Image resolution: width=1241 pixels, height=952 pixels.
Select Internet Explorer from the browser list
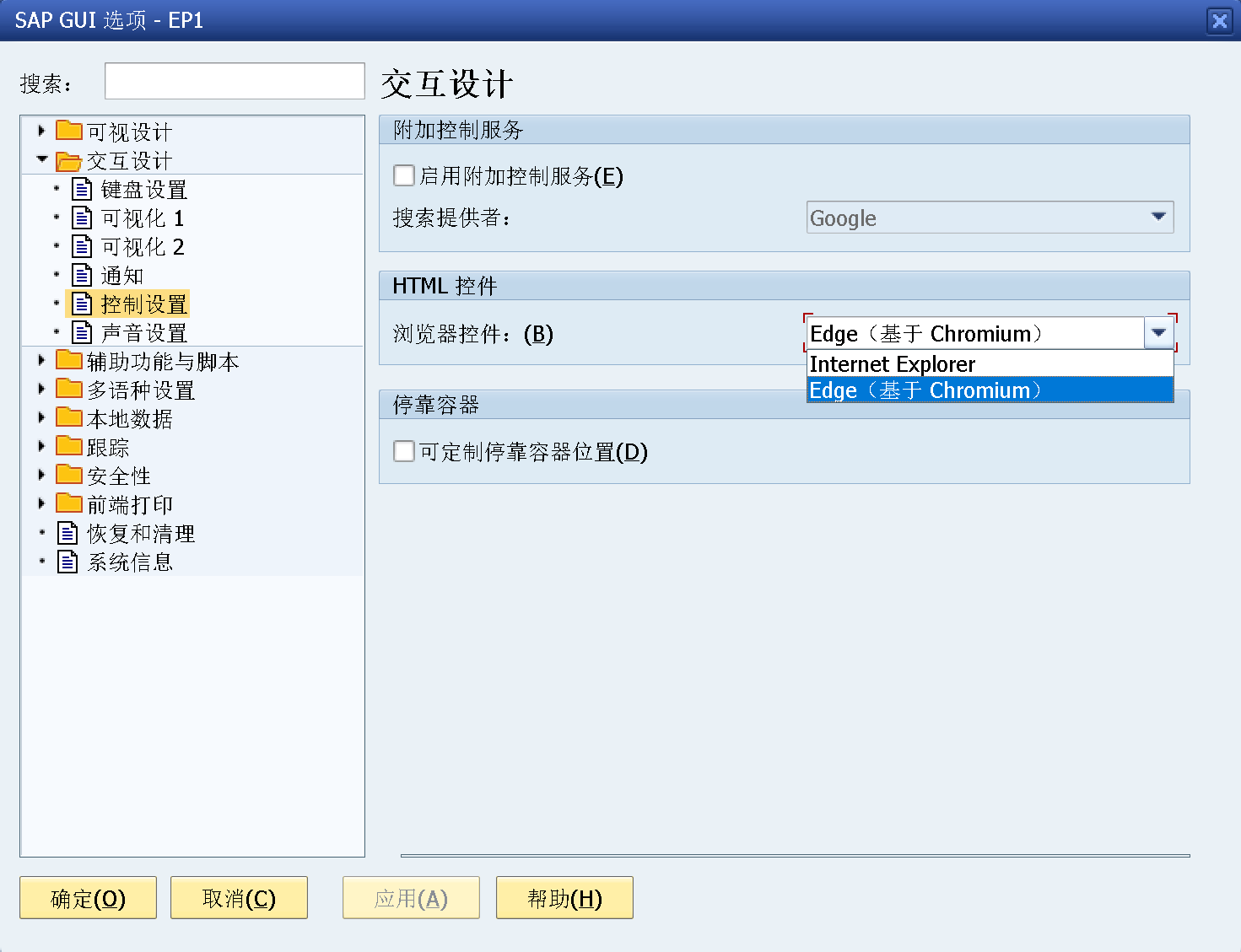(x=892, y=363)
